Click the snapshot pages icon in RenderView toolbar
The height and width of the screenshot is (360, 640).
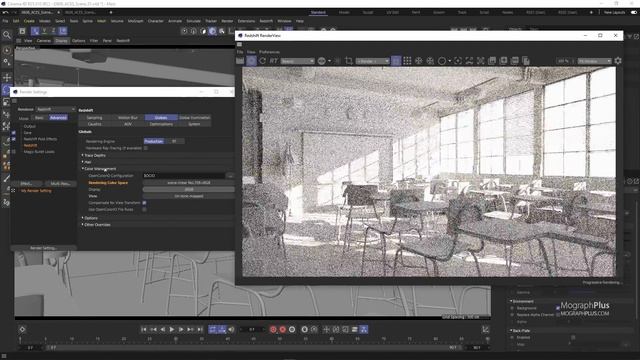[x=526, y=61]
